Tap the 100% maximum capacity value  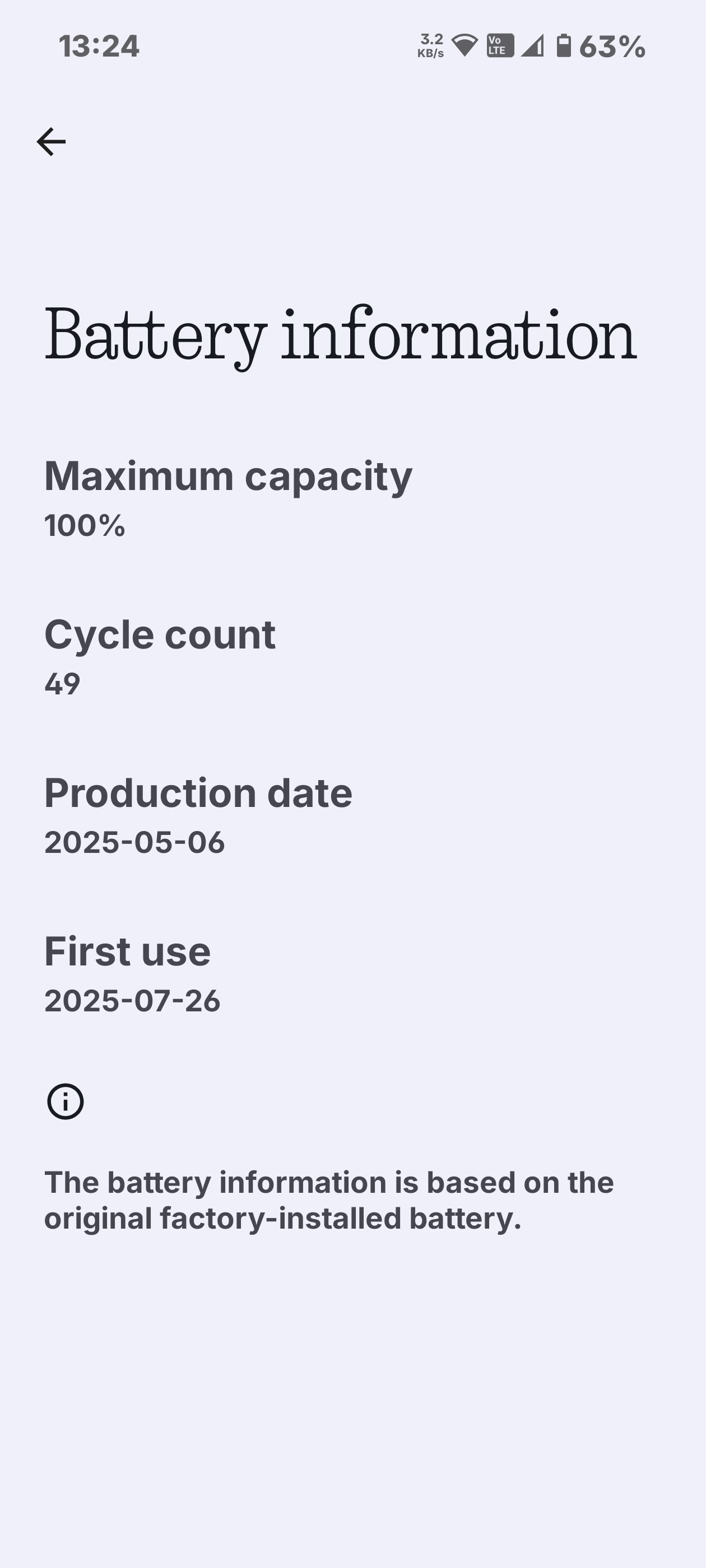coord(85,525)
